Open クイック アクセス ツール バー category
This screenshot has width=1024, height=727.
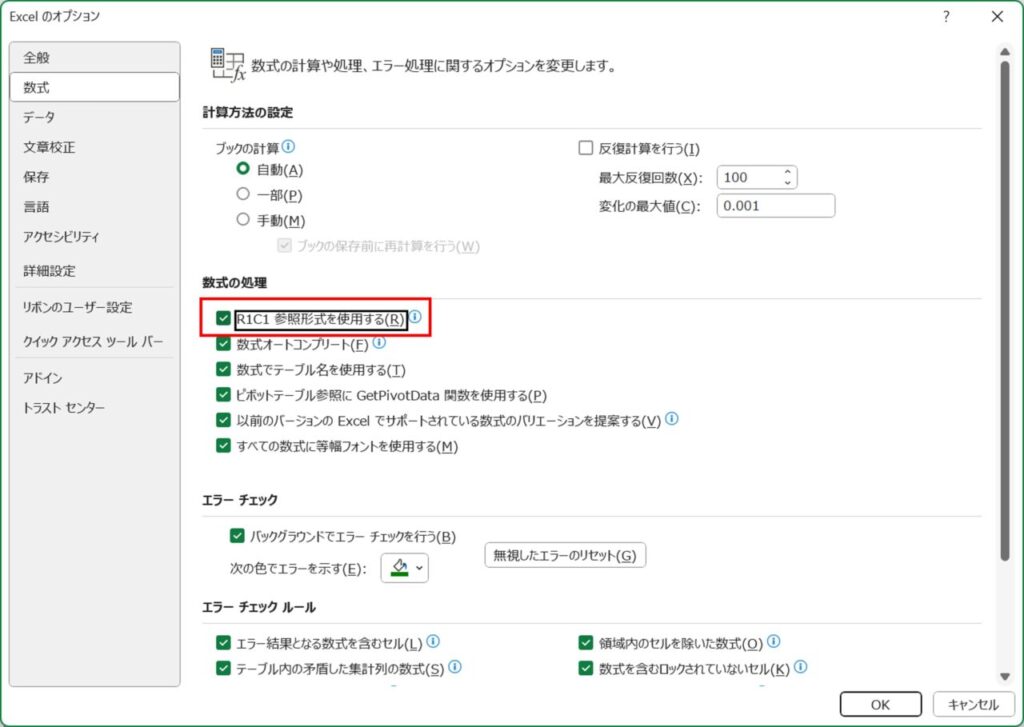click(95, 341)
